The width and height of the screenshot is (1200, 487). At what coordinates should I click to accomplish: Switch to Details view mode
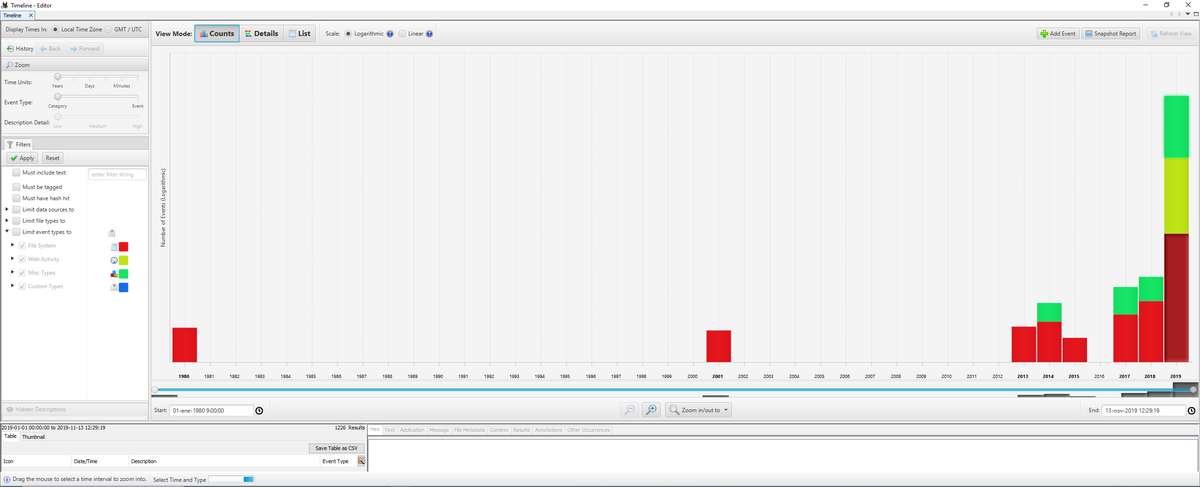tap(261, 34)
